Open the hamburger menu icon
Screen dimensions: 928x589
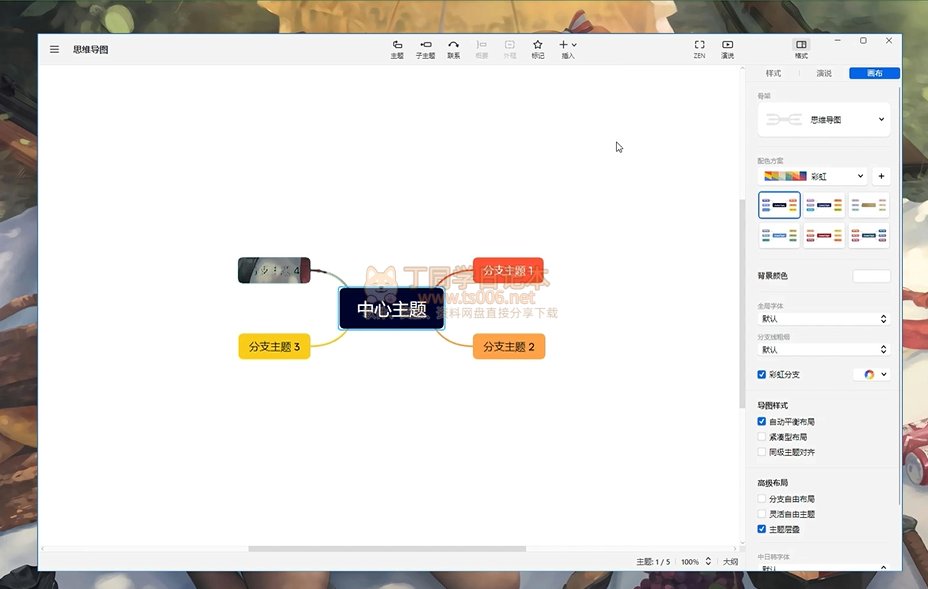tap(54, 49)
